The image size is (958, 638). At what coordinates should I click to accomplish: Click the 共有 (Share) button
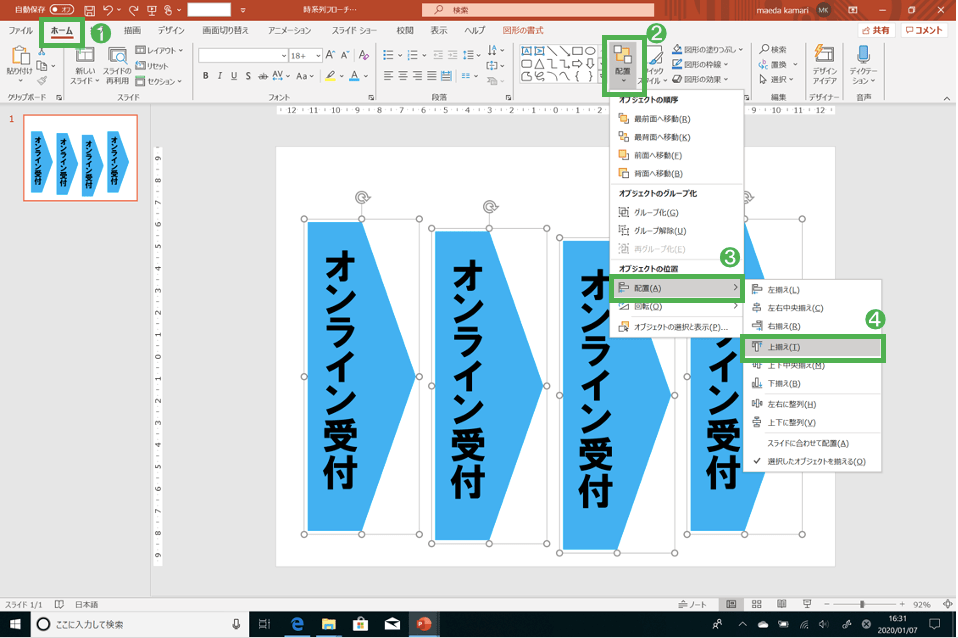877,31
